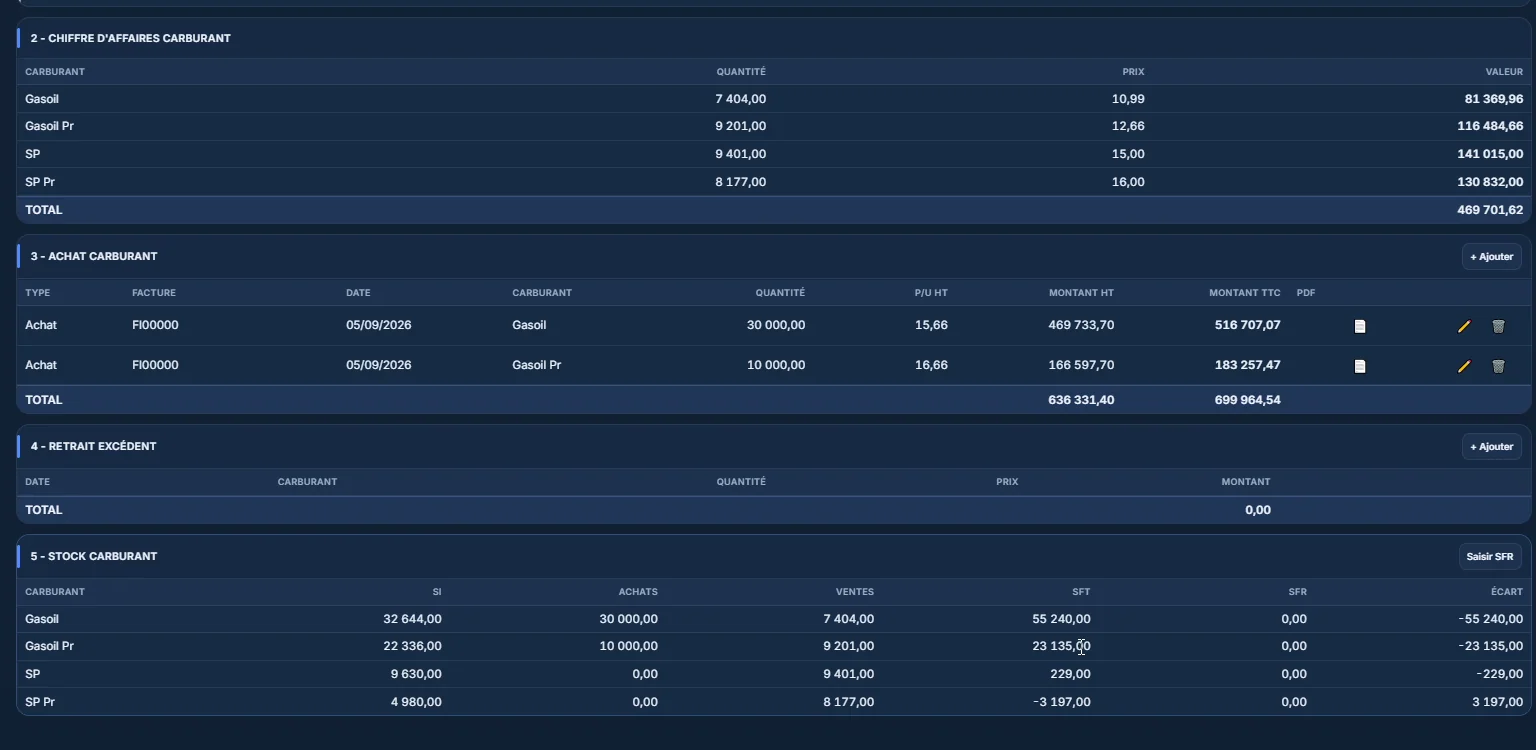Screen dimensions: 1536x750
Task: Click the SFT value for Gasoil Pr
Action: [x=1061, y=646]
